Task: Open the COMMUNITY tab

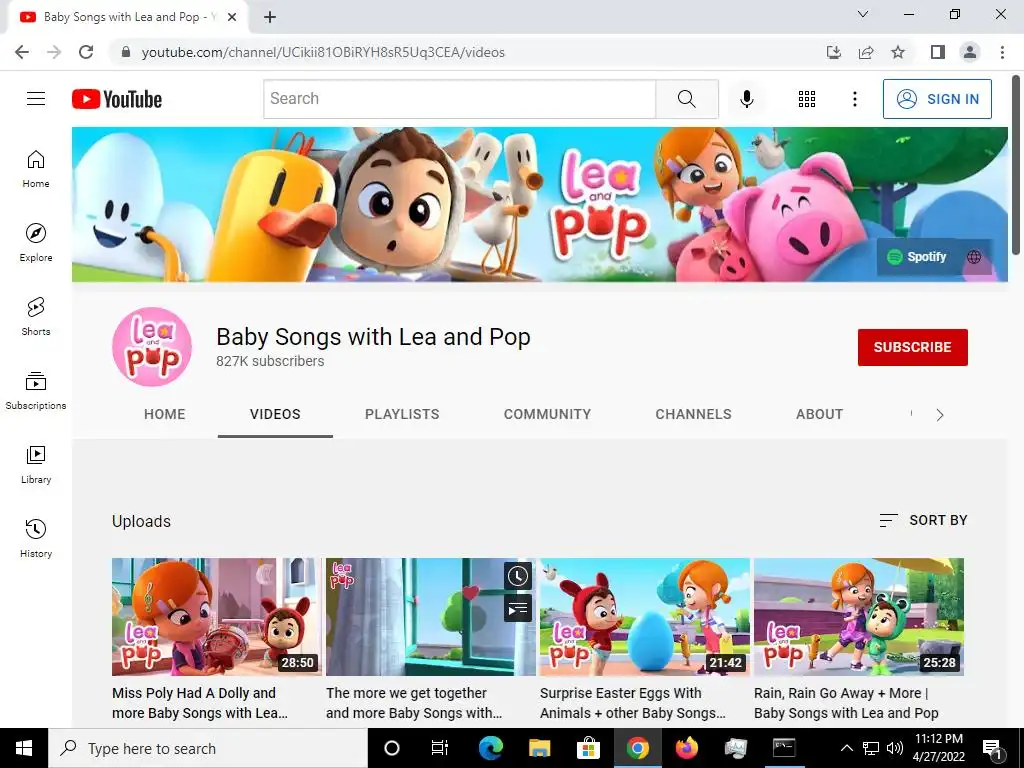Action: click(x=547, y=414)
